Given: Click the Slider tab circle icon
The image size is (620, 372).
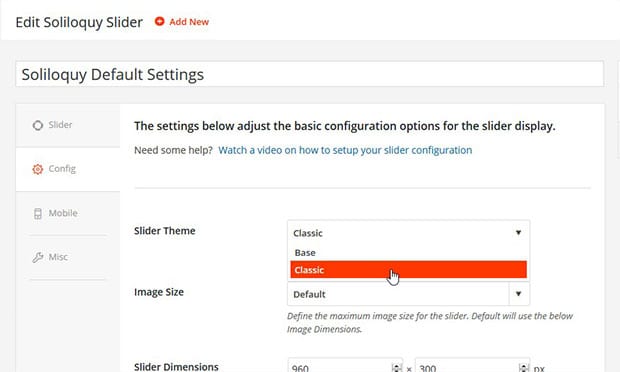Looking at the screenshot, I should tap(38, 125).
